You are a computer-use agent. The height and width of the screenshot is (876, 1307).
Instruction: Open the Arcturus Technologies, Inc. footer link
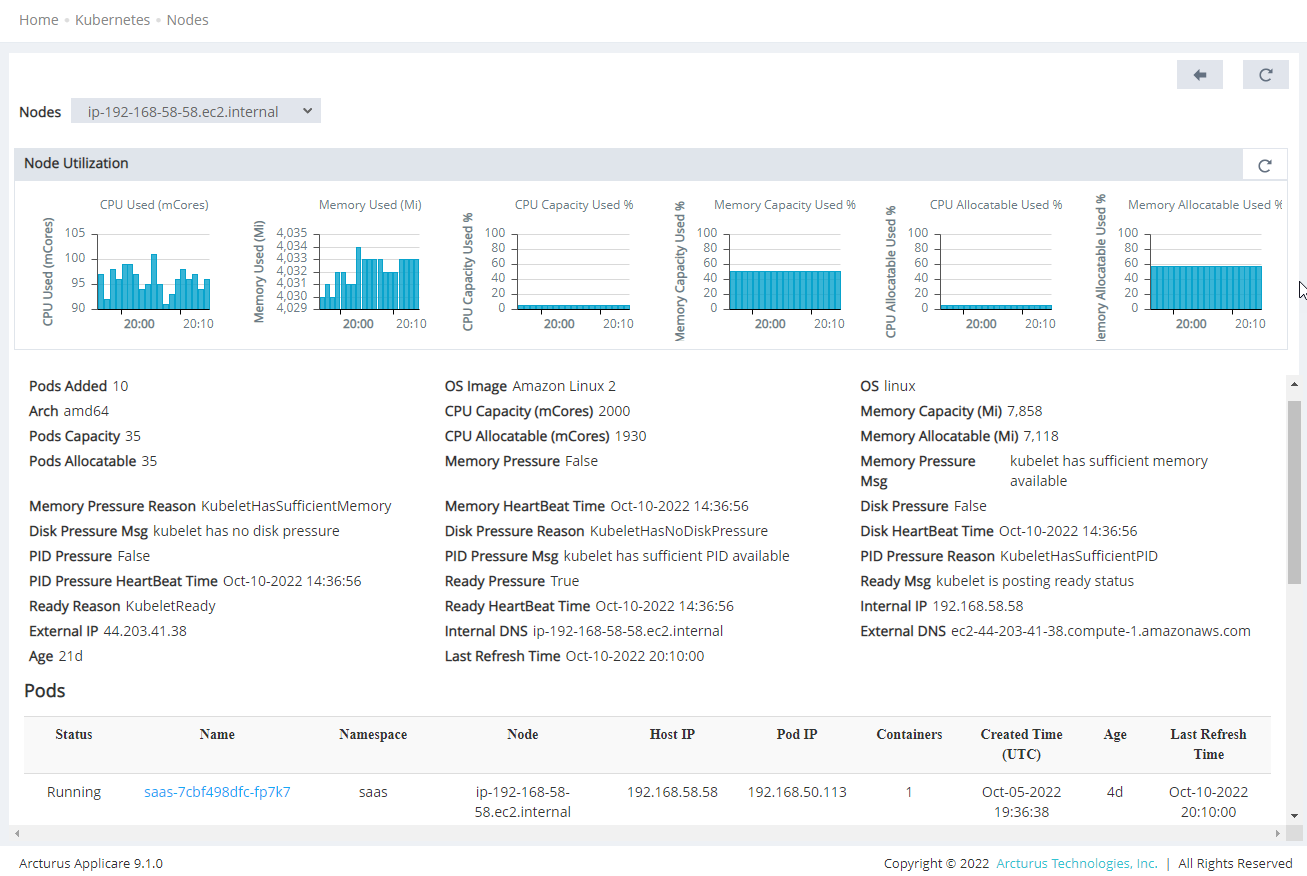(1076, 863)
